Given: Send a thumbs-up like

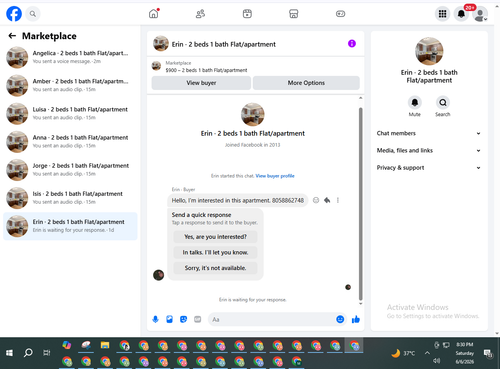Looking at the screenshot, I should click(356, 319).
